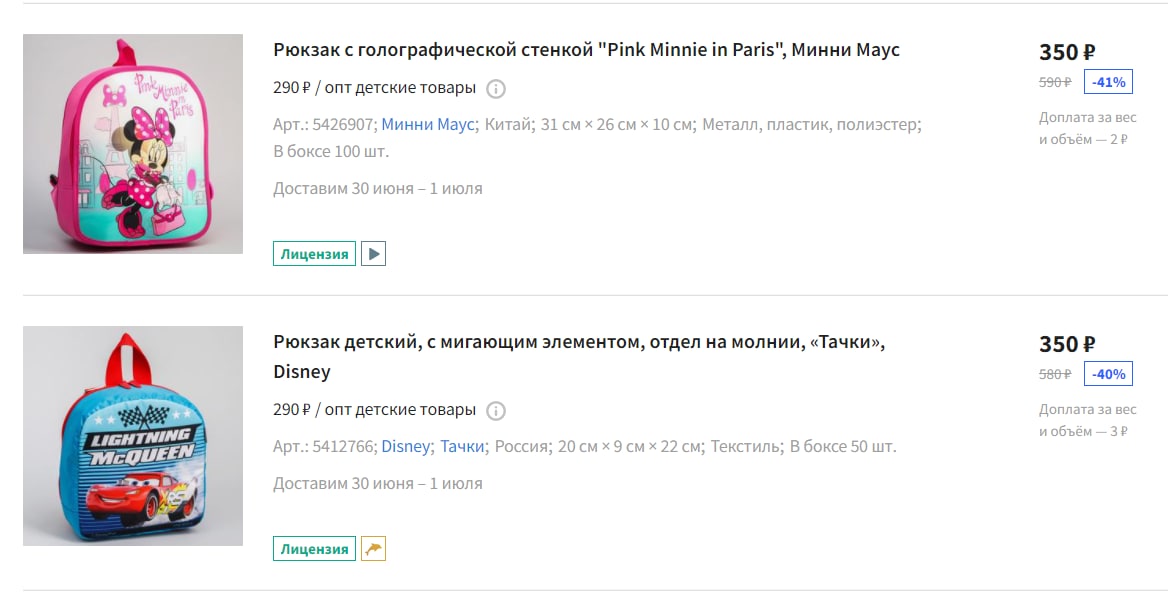Follow the Тачки series link
Screen dimensions: 1168x599
tap(462, 446)
